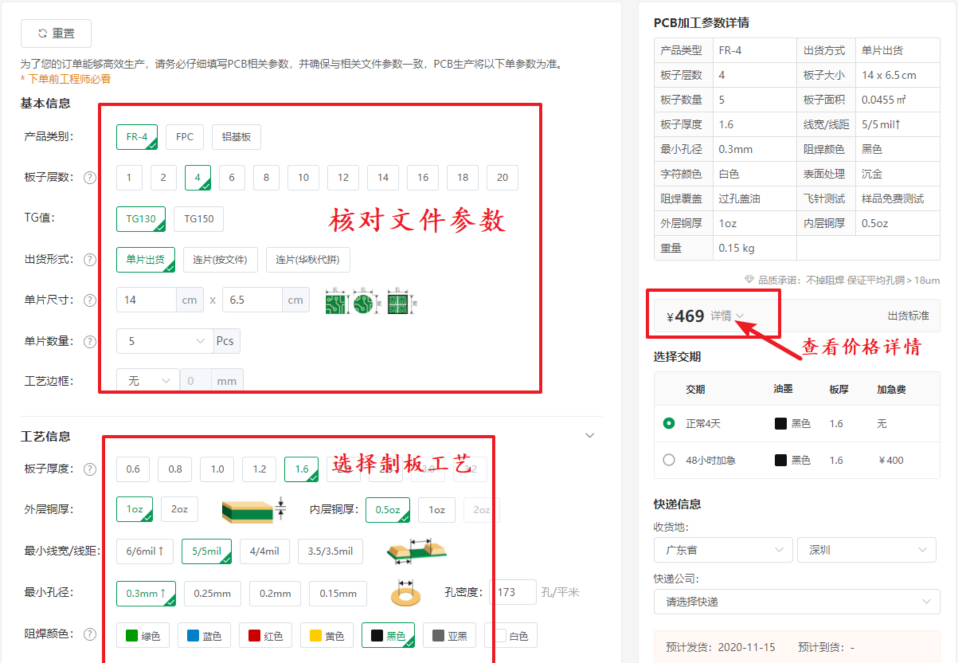Viewport: 958px width, 663px height.
Task: Click the round PCB shape icon
Action: click(364, 301)
